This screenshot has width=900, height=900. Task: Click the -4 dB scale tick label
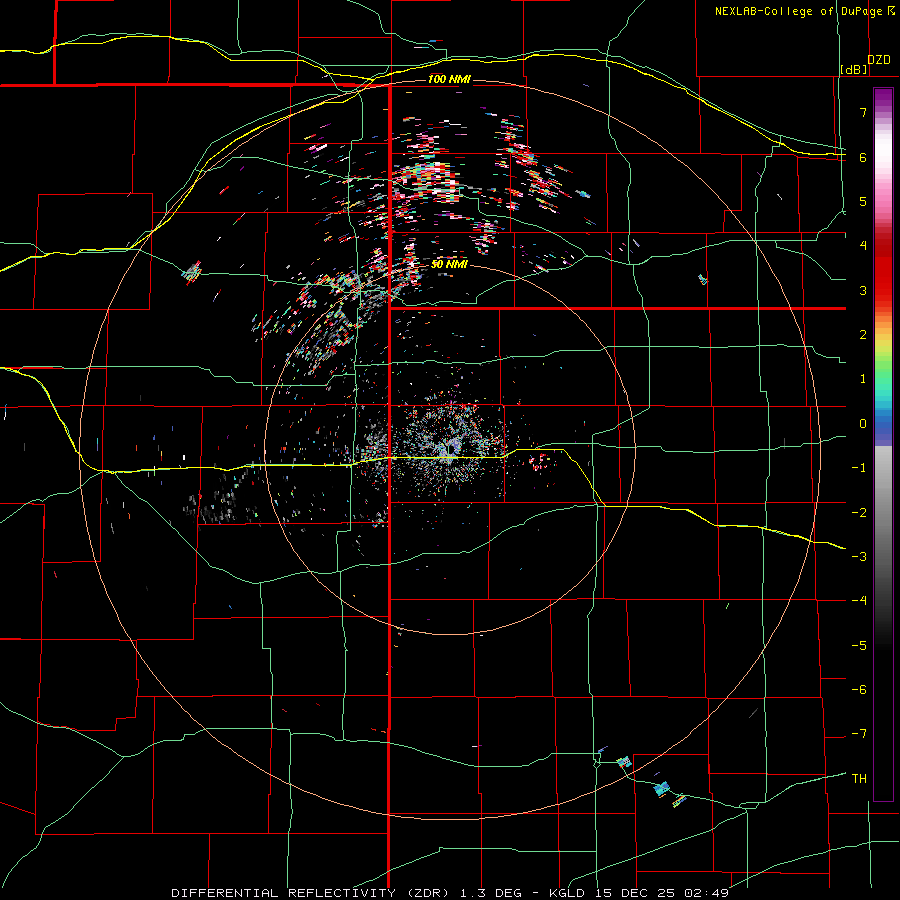pyautogui.click(x=859, y=601)
